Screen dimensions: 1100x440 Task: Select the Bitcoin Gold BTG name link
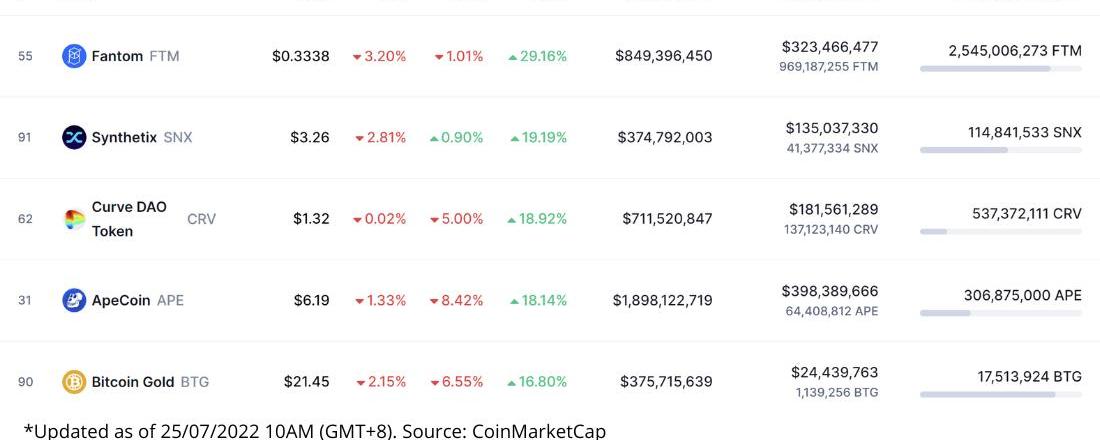[x=150, y=382]
